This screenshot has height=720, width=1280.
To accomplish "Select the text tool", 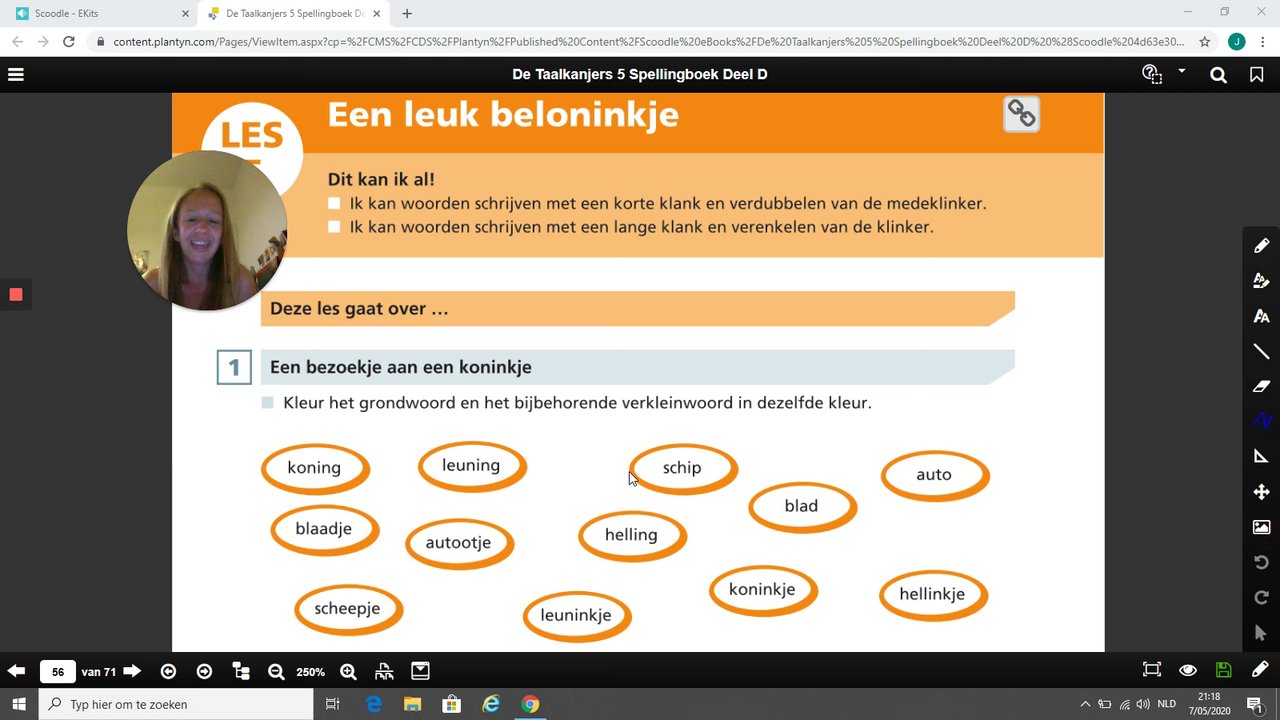I will click(1261, 316).
